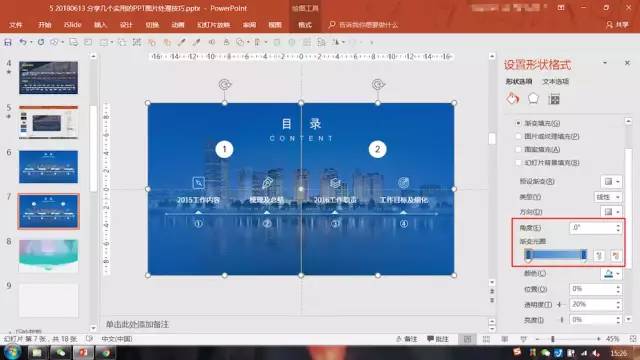This screenshot has width=640, height=360.
Task: Expand the preset gradients dropdown
Action: pos(611,181)
